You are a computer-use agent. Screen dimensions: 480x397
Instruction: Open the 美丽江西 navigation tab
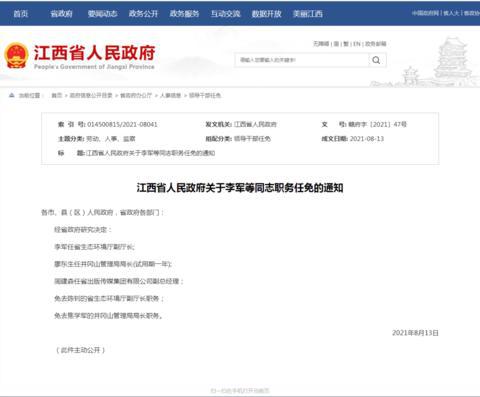point(308,14)
